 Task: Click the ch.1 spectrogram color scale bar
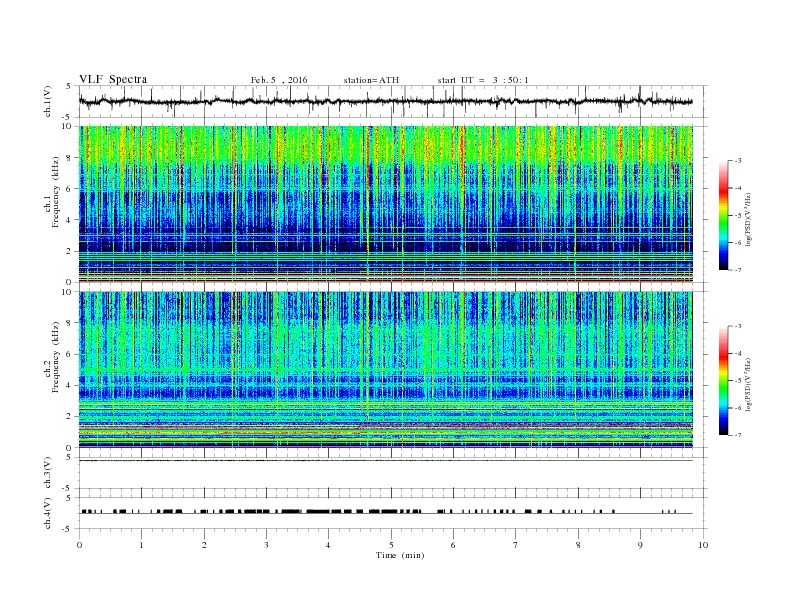(724, 215)
